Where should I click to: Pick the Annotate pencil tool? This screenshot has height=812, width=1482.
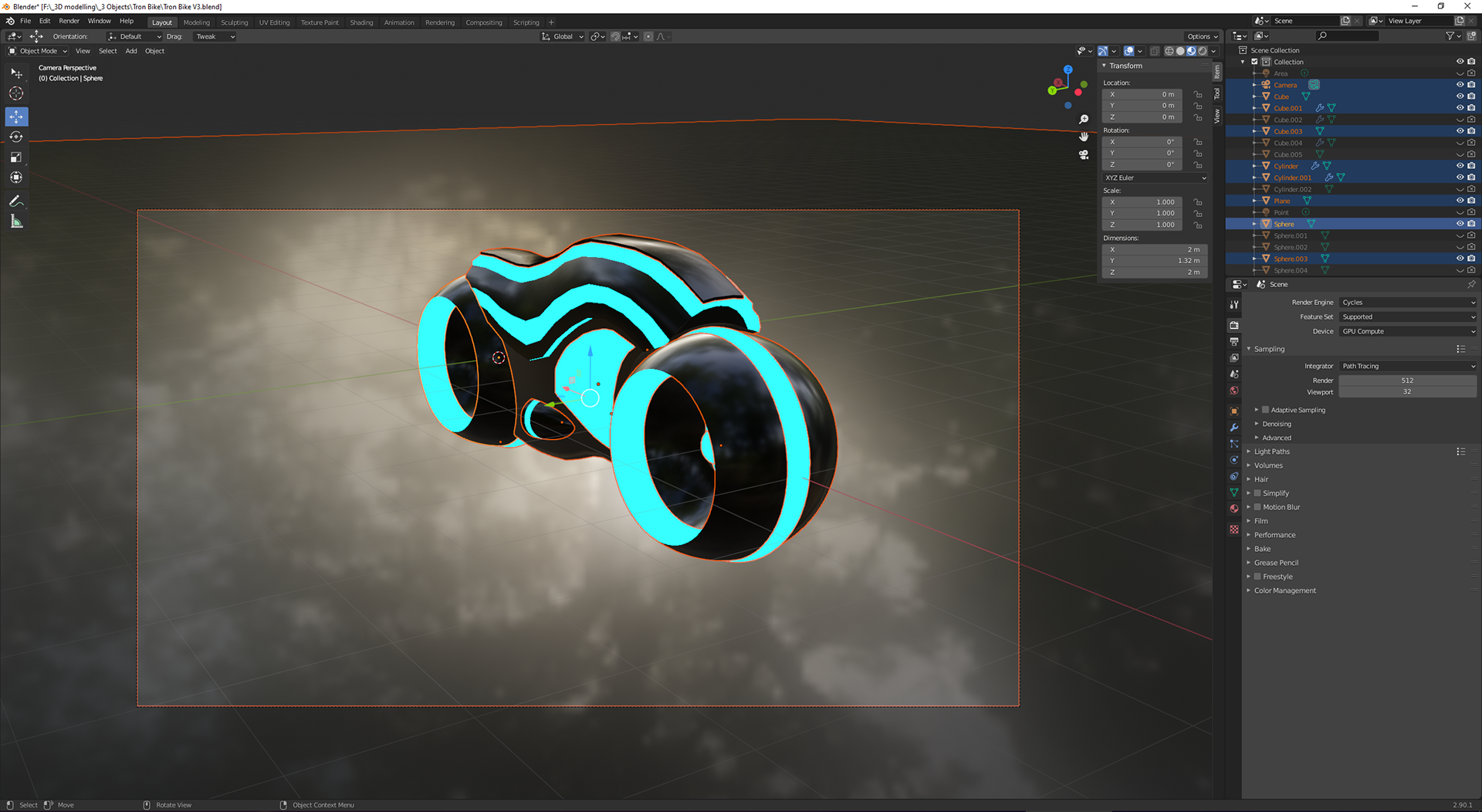16,201
